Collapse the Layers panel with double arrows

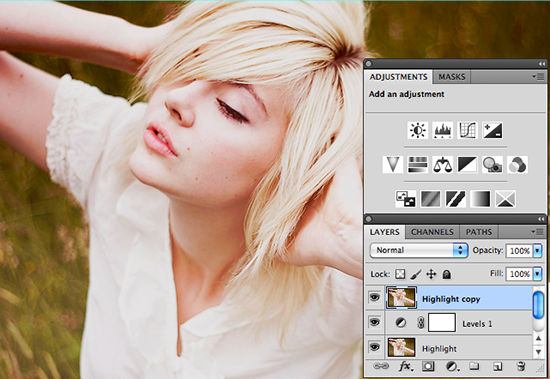click(542, 219)
